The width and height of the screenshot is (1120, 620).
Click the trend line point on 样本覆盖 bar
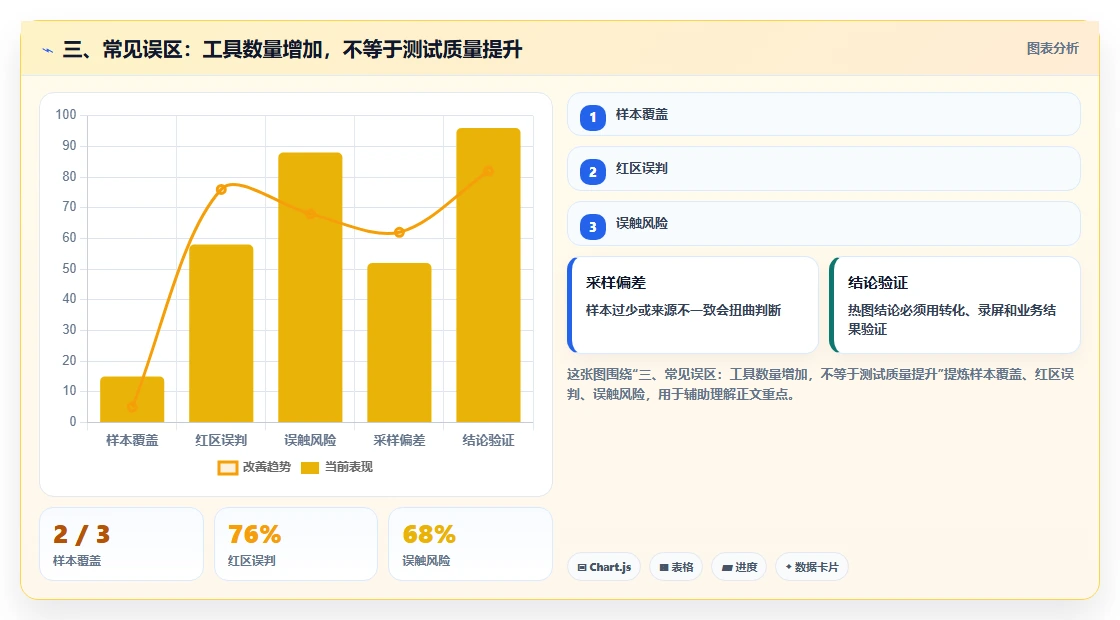click(132, 407)
